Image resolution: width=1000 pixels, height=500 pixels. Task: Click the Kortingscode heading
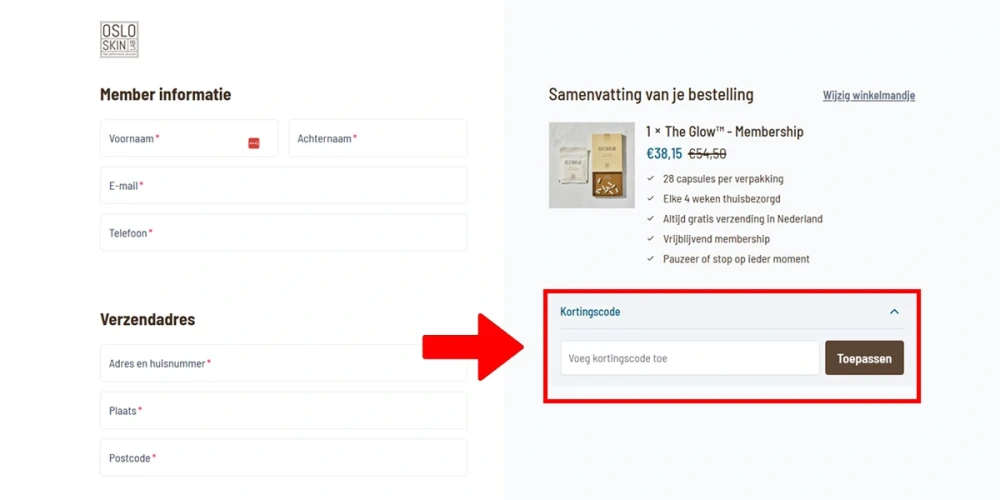coord(590,312)
